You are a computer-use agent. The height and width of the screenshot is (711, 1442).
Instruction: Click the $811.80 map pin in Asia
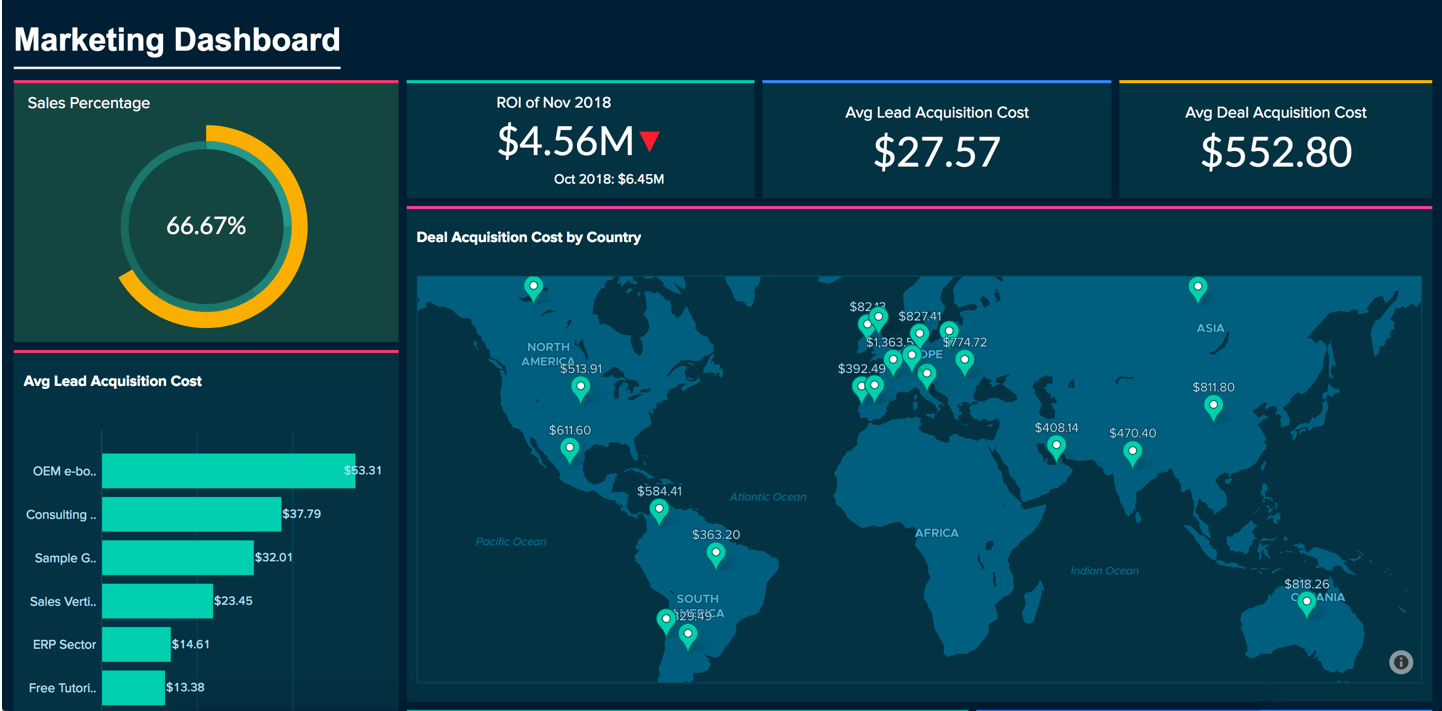1214,406
